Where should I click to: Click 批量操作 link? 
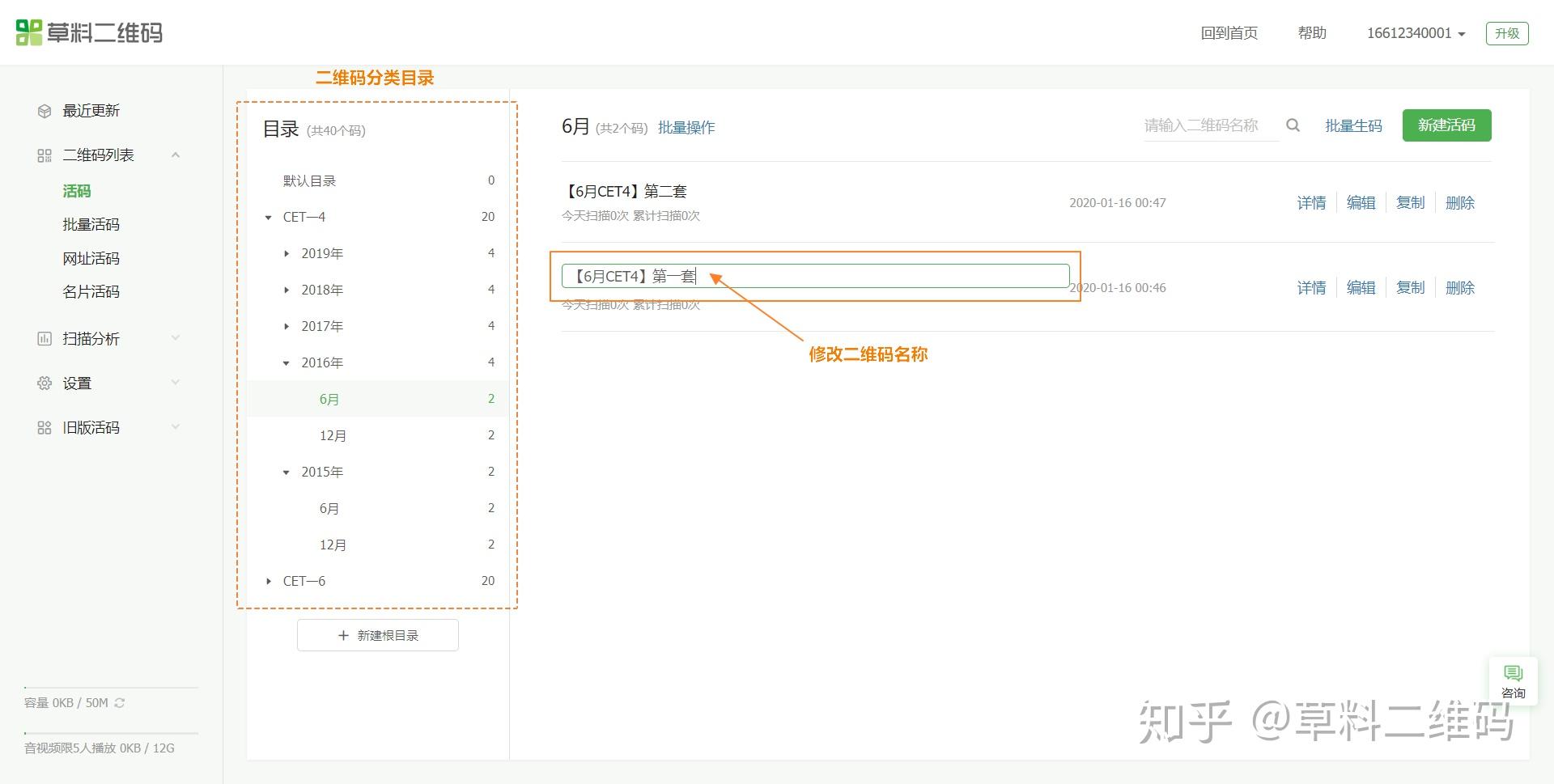(686, 128)
